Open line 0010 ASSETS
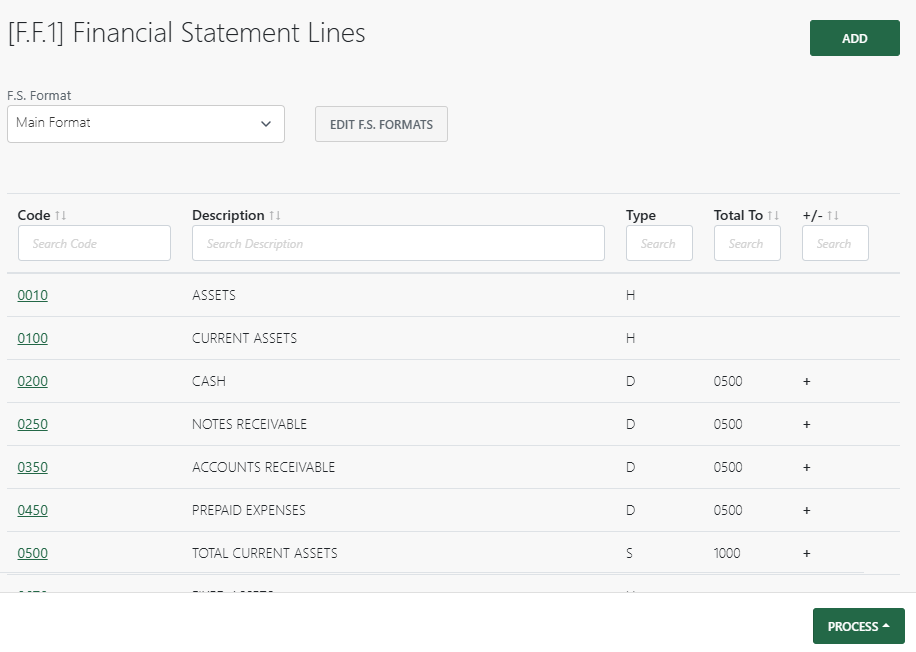The width and height of the screenshot is (916, 652). 31,295
